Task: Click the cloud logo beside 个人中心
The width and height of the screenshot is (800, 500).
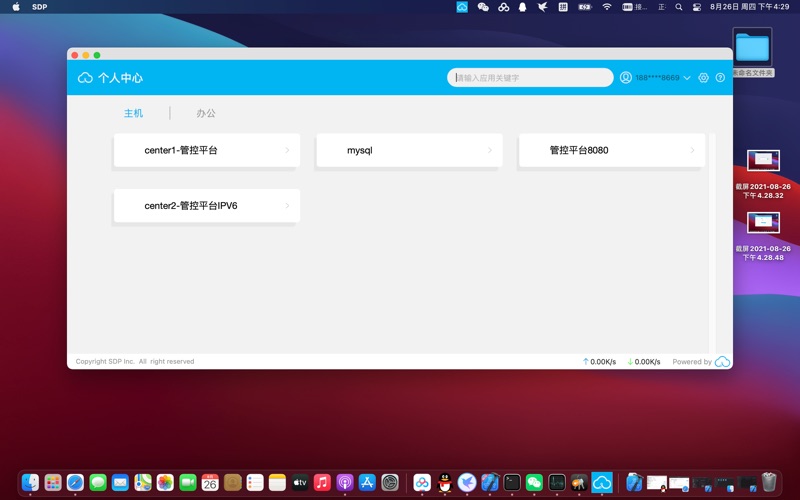Action: click(x=85, y=78)
